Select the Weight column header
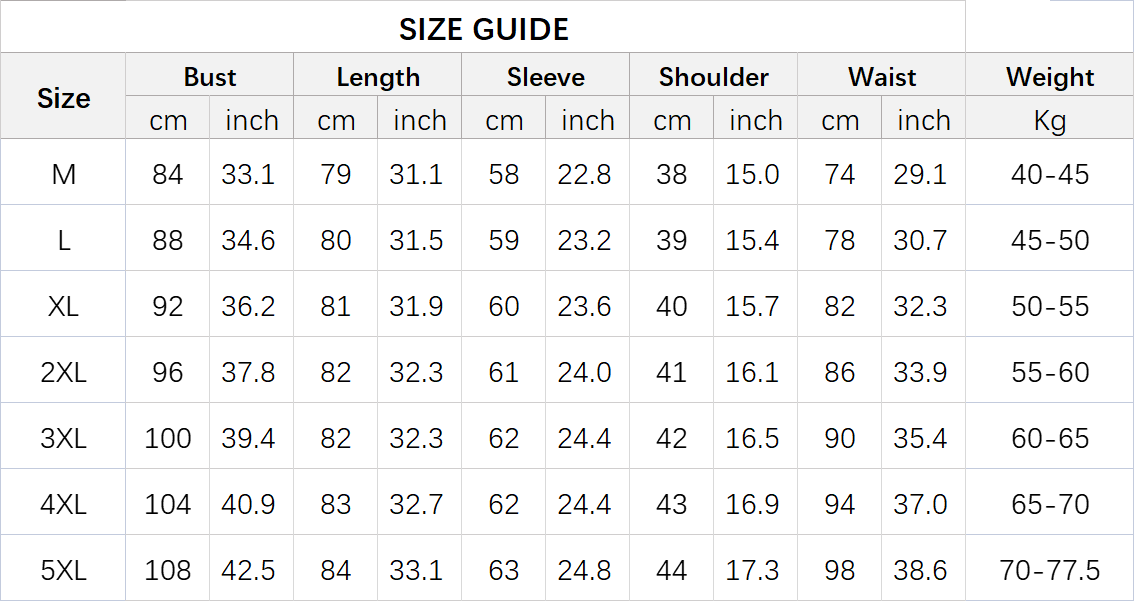The height and width of the screenshot is (601, 1134). click(x=1050, y=77)
